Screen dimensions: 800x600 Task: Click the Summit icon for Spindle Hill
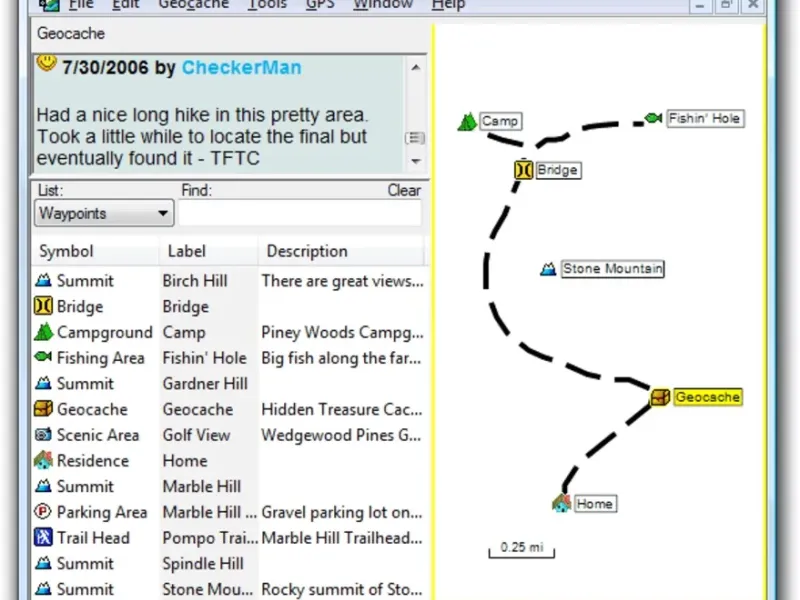[44, 563]
